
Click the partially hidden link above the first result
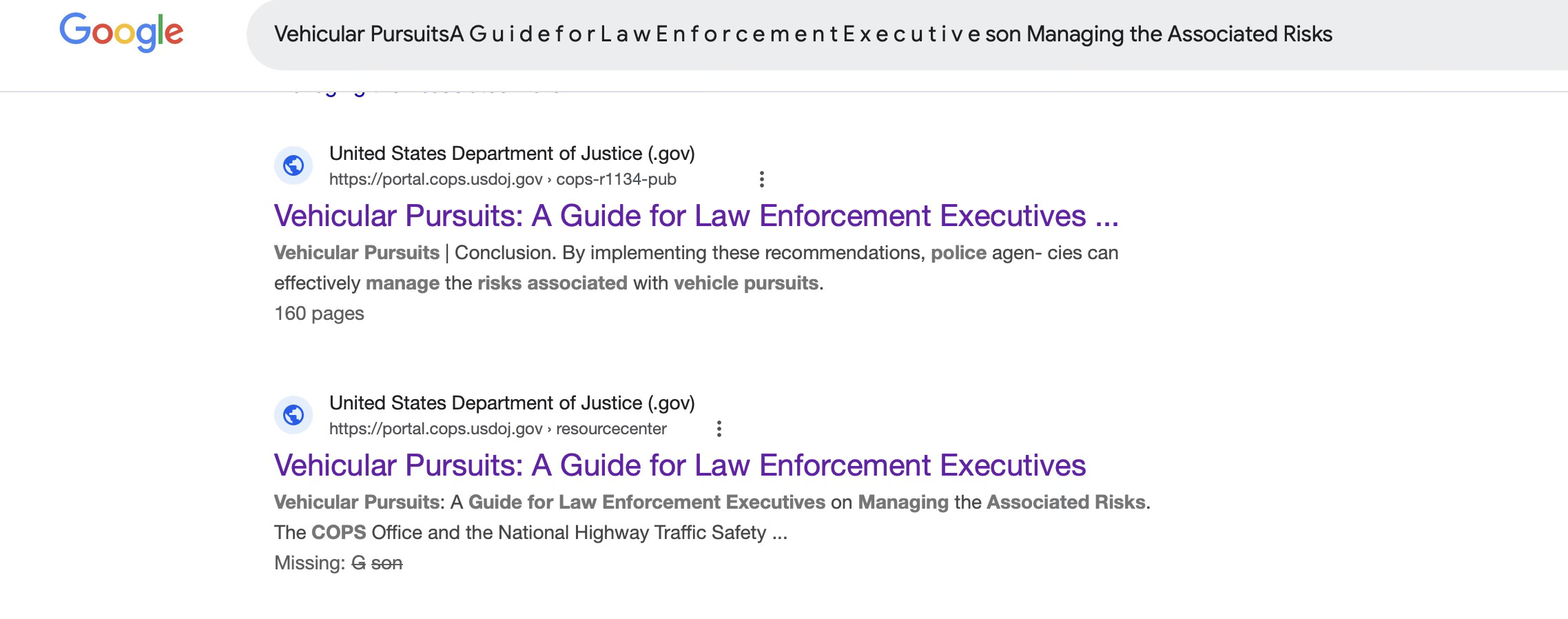(418, 92)
